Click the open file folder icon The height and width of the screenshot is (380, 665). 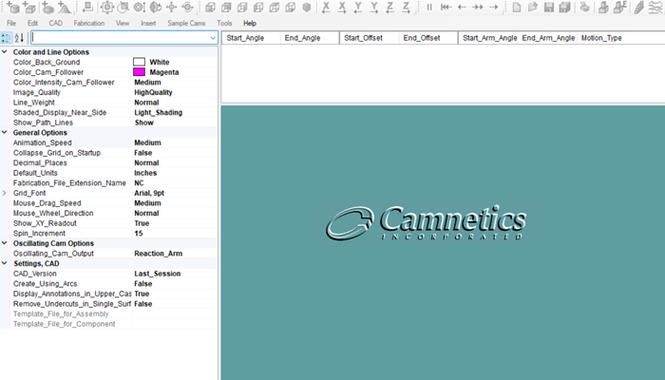(x=533, y=7)
